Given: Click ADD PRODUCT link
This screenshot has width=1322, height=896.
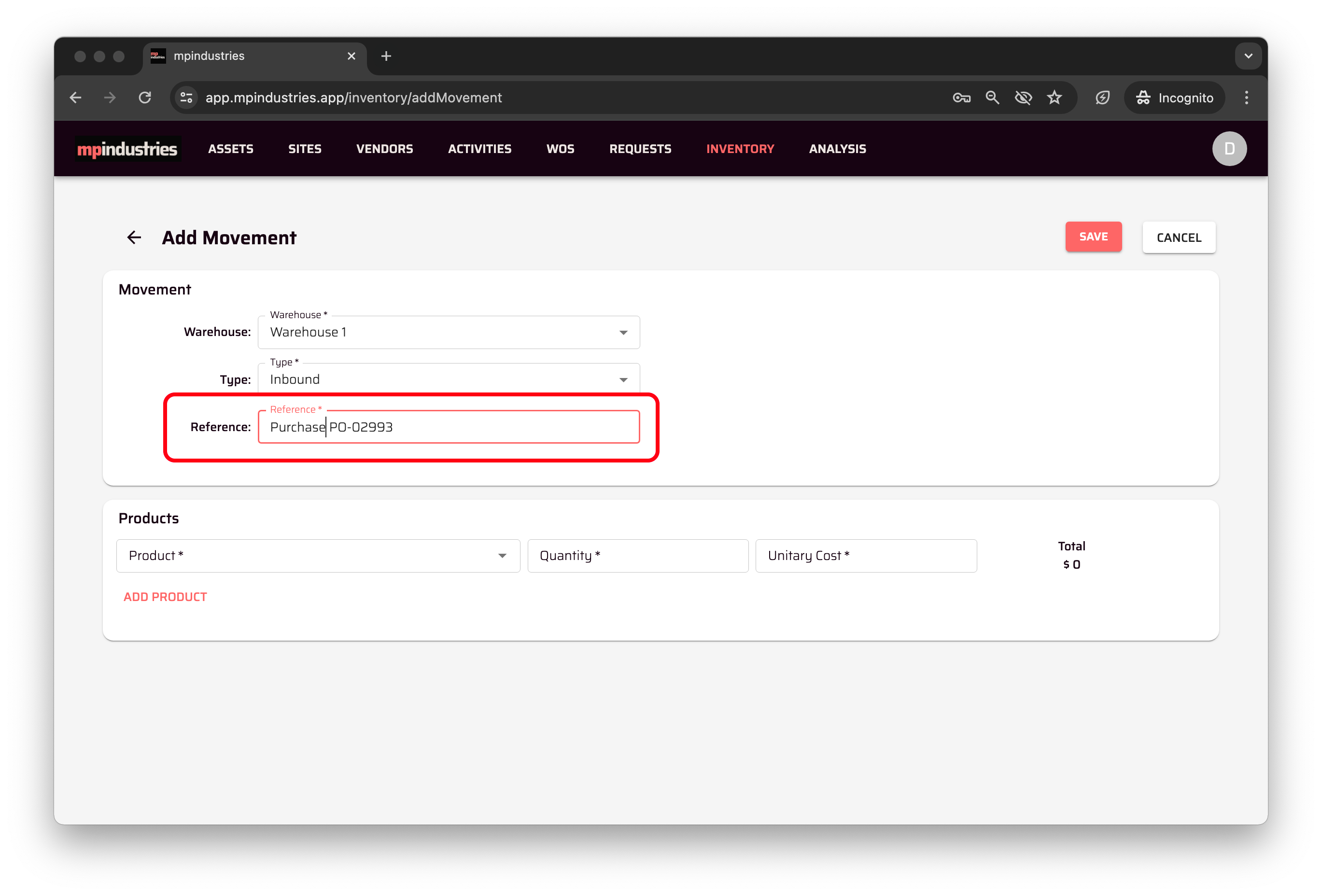Looking at the screenshot, I should (x=165, y=597).
